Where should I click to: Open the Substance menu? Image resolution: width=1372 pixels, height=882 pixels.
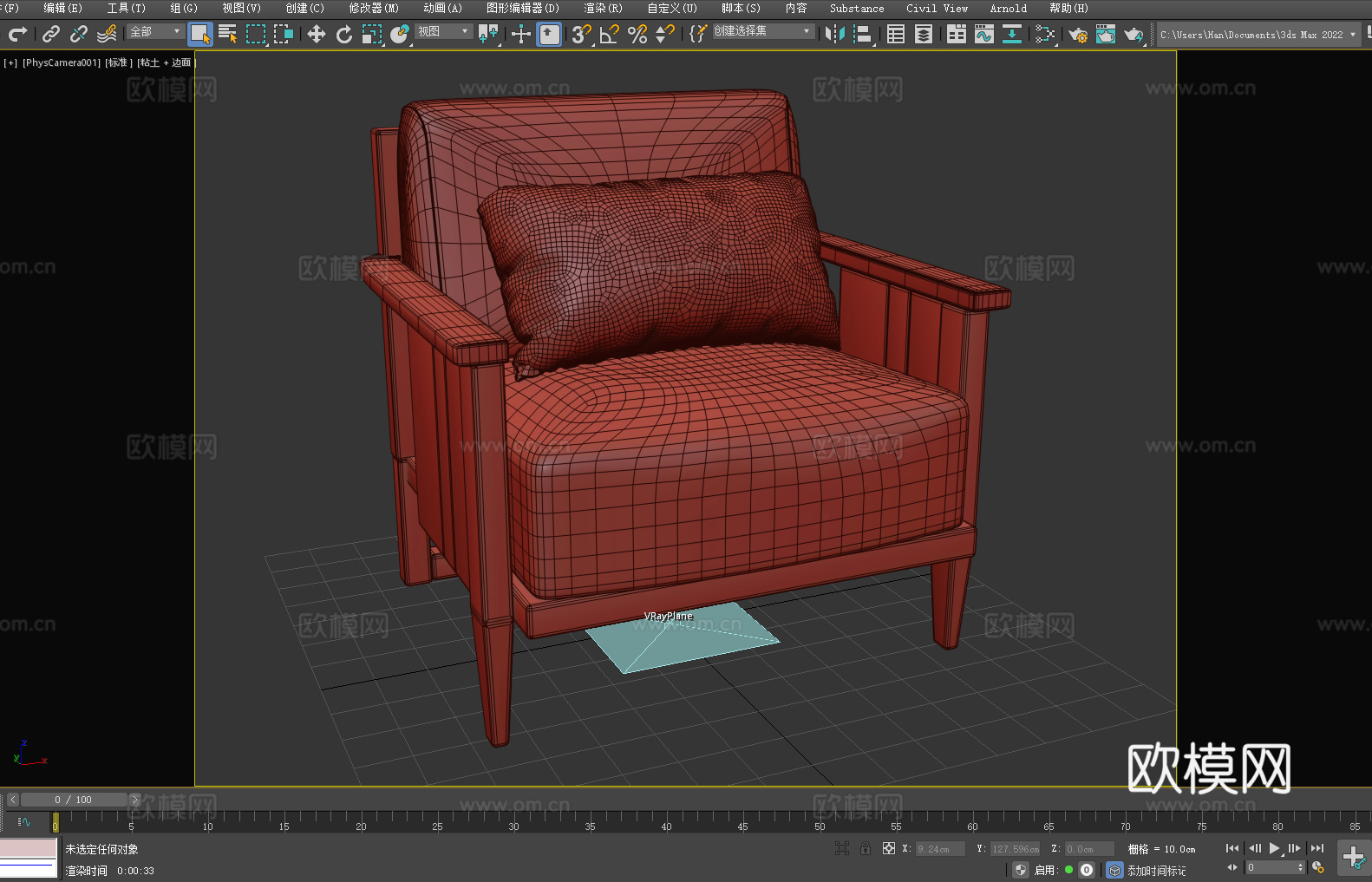pos(857,8)
